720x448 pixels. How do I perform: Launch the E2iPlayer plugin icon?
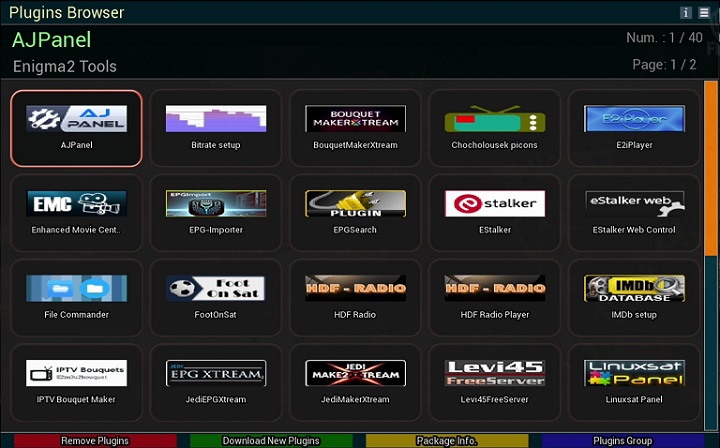tap(634, 118)
